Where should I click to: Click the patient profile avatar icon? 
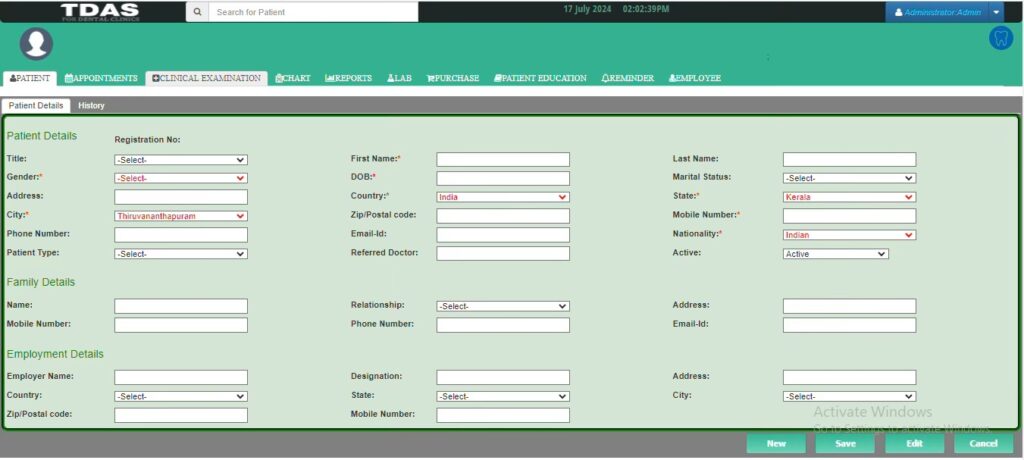pyautogui.click(x=36, y=43)
